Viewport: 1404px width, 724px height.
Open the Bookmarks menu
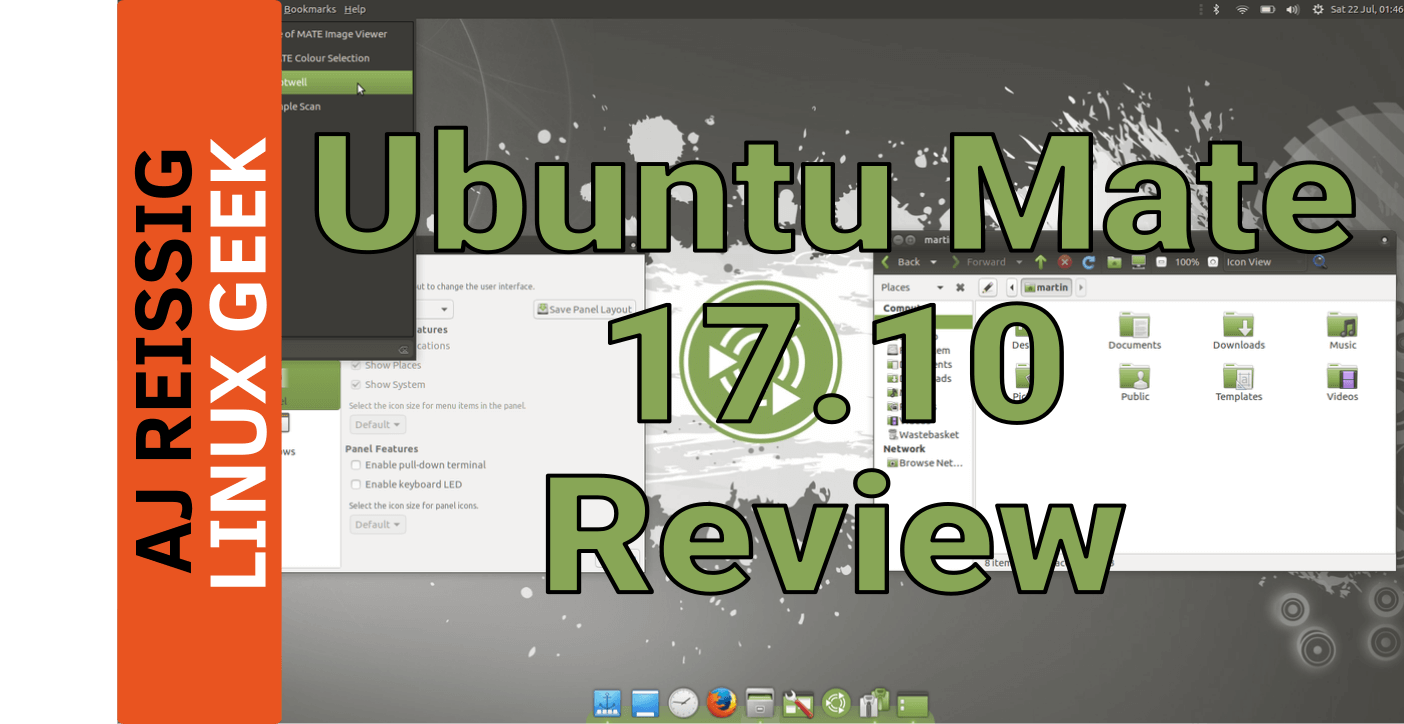(x=309, y=9)
